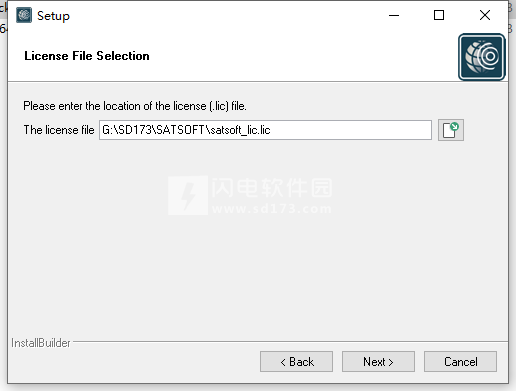Click the "Please enter the location" instruction text
The height and width of the screenshot is (391, 516).
[135, 106]
